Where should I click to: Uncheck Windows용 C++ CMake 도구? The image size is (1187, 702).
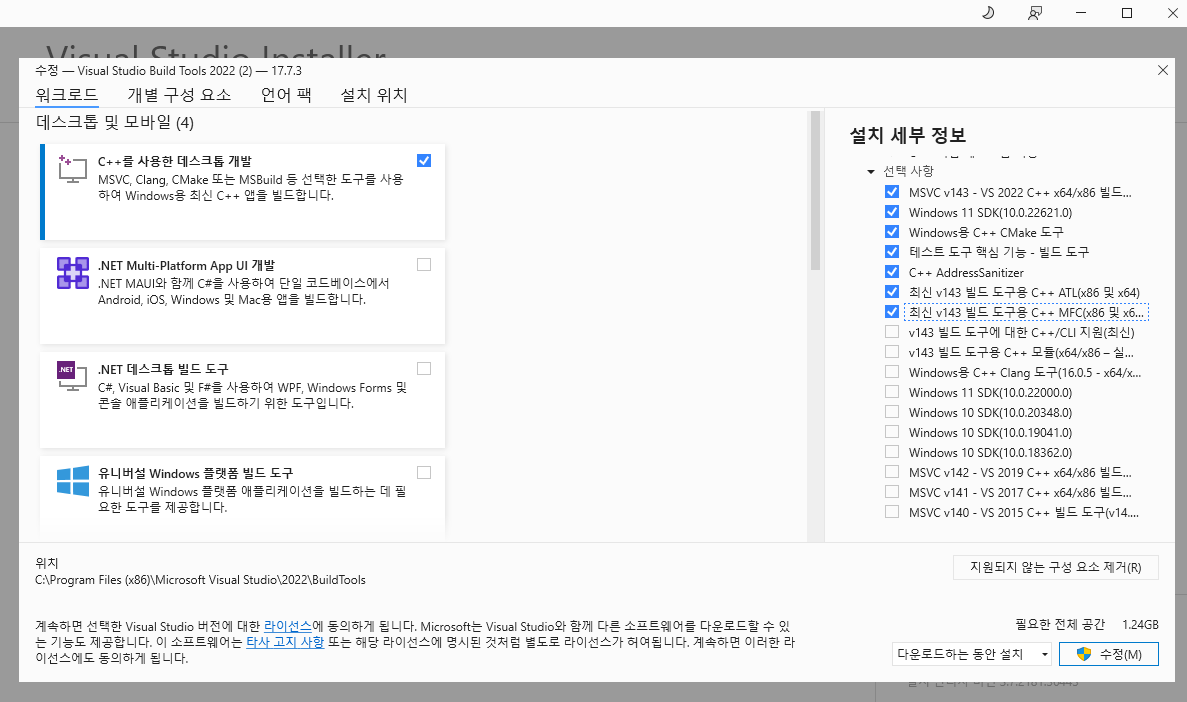point(892,232)
